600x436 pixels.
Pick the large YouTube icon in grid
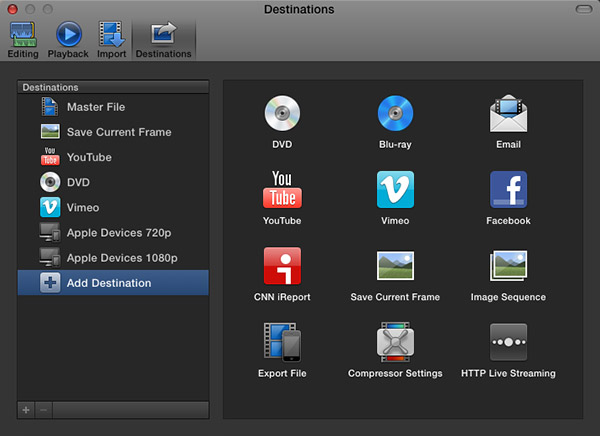pyautogui.click(x=282, y=189)
